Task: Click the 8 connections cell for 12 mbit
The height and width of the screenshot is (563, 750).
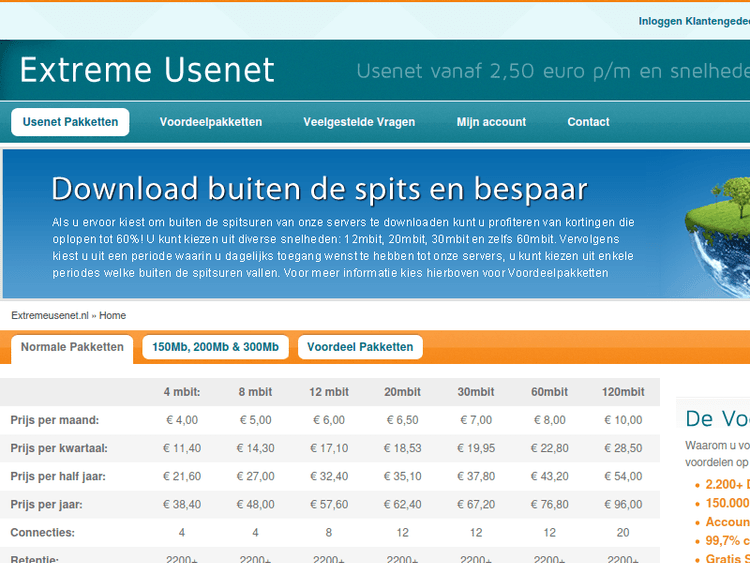Action: (x=329, y=533)
